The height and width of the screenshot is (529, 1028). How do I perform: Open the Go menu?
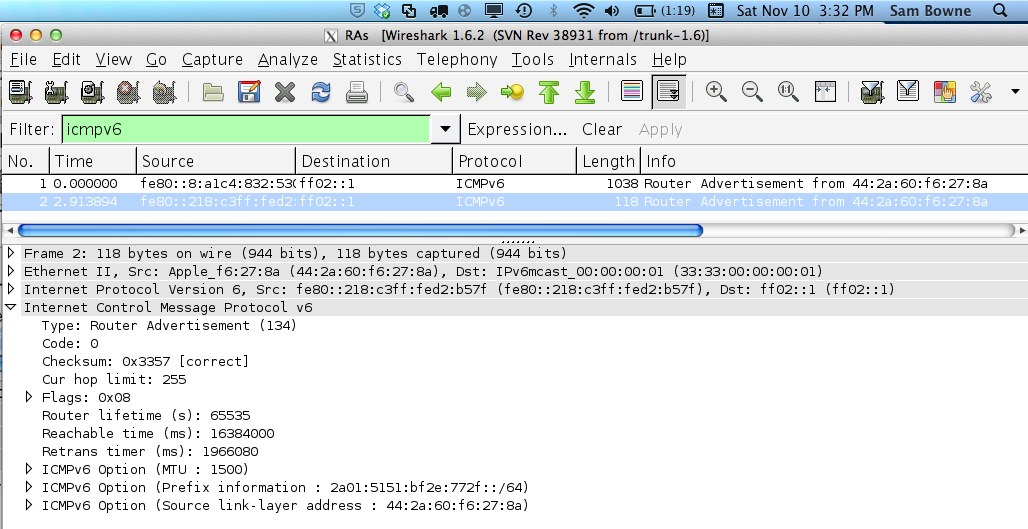156,60
